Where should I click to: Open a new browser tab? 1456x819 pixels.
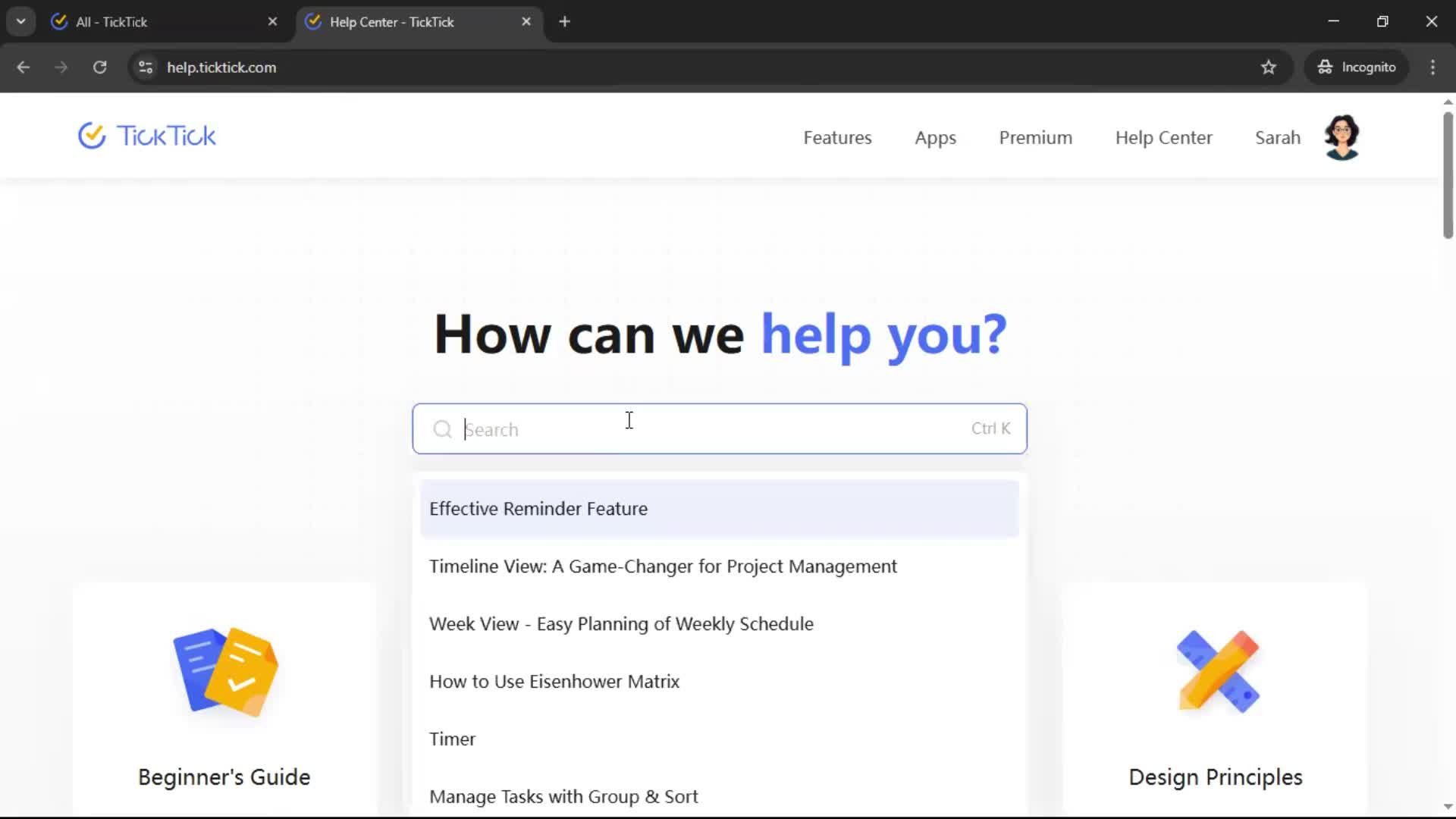[564, 22]
